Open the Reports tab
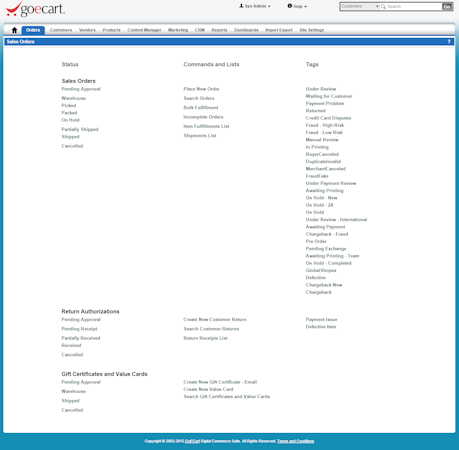Screen dimensions: 459x450 pos(219,30)
